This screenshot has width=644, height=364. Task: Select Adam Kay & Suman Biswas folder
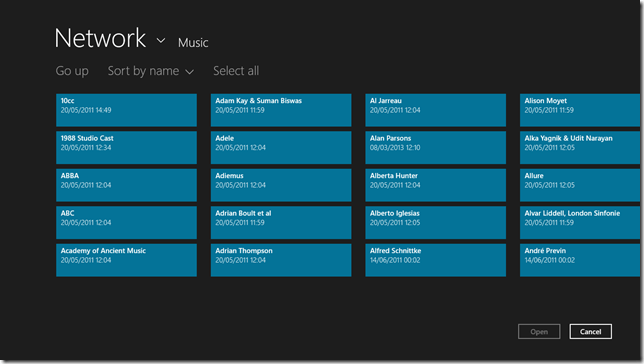tap(281, 110)
